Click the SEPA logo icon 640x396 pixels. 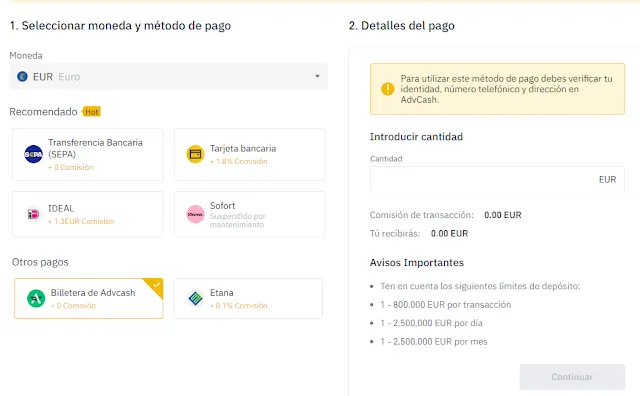[33, 154]
